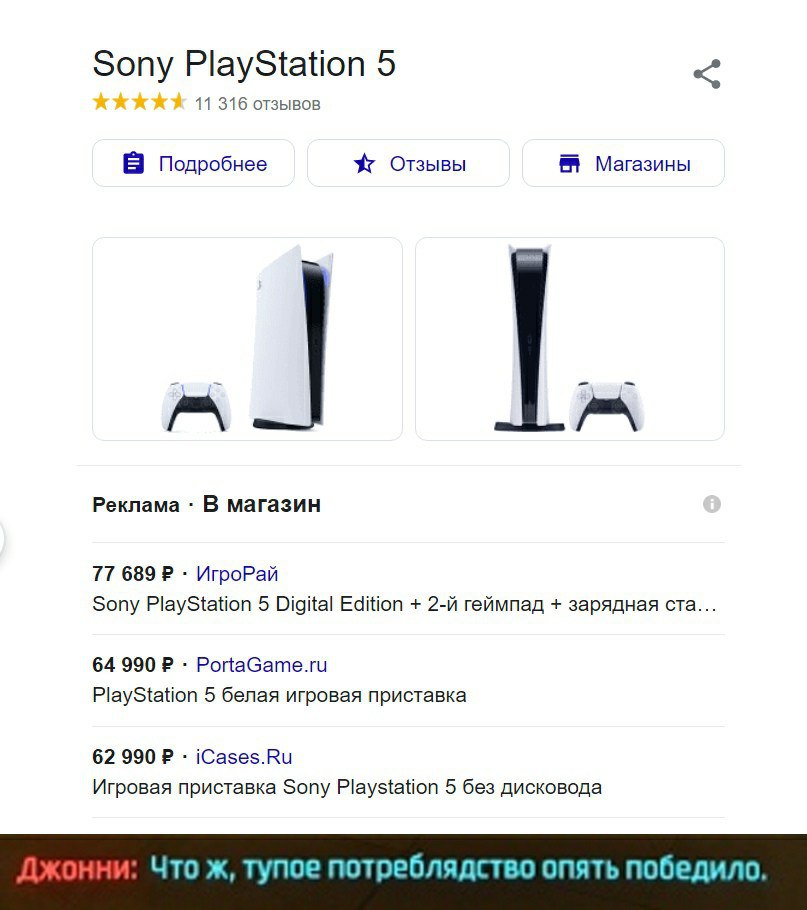Open left PS5 image with controller
Viewport: 807px width, 910px height.
(247, 339)
